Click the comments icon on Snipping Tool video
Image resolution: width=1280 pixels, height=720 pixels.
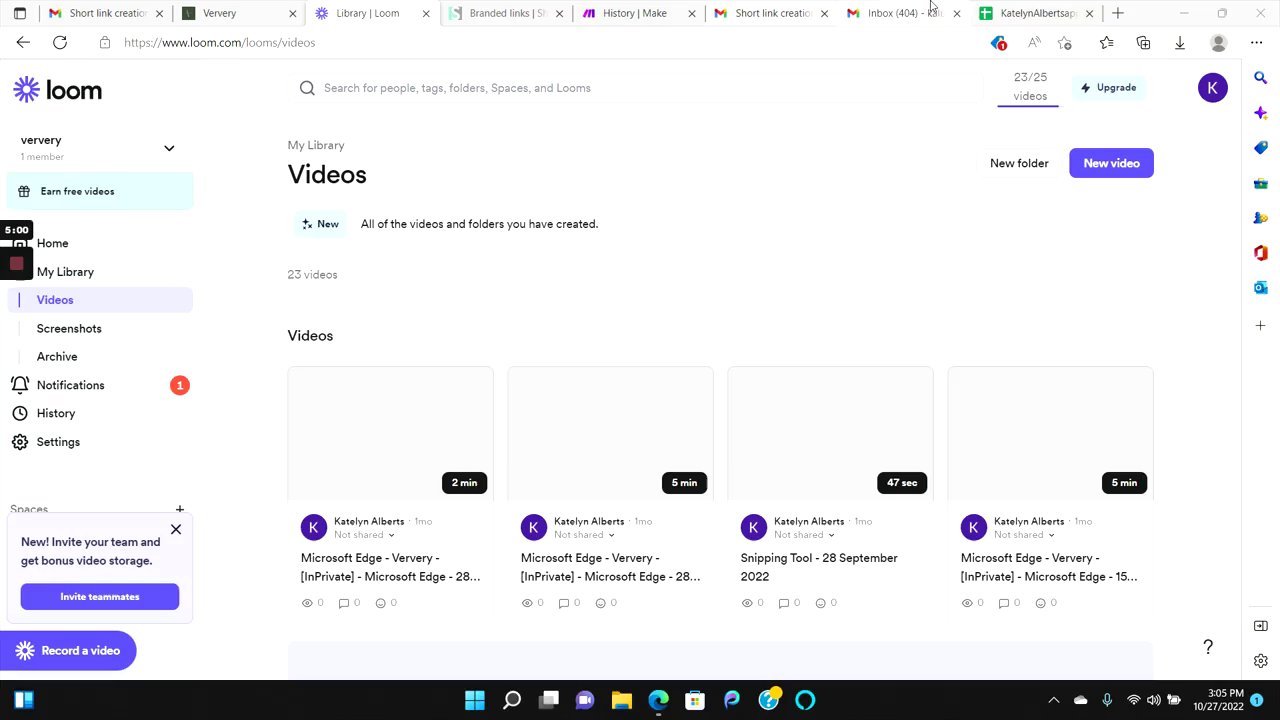click(783, 603)
